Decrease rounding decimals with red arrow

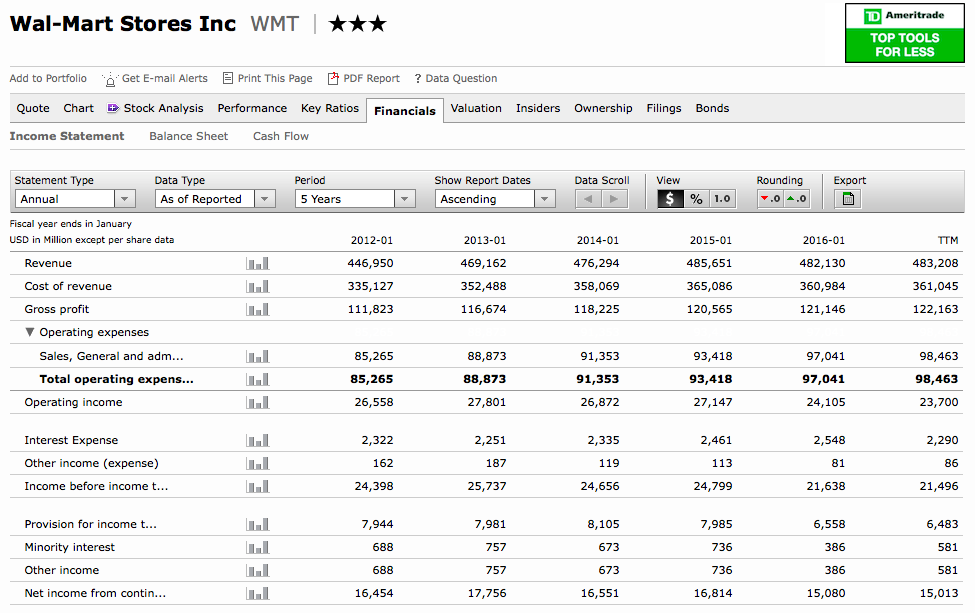(770, 199)
